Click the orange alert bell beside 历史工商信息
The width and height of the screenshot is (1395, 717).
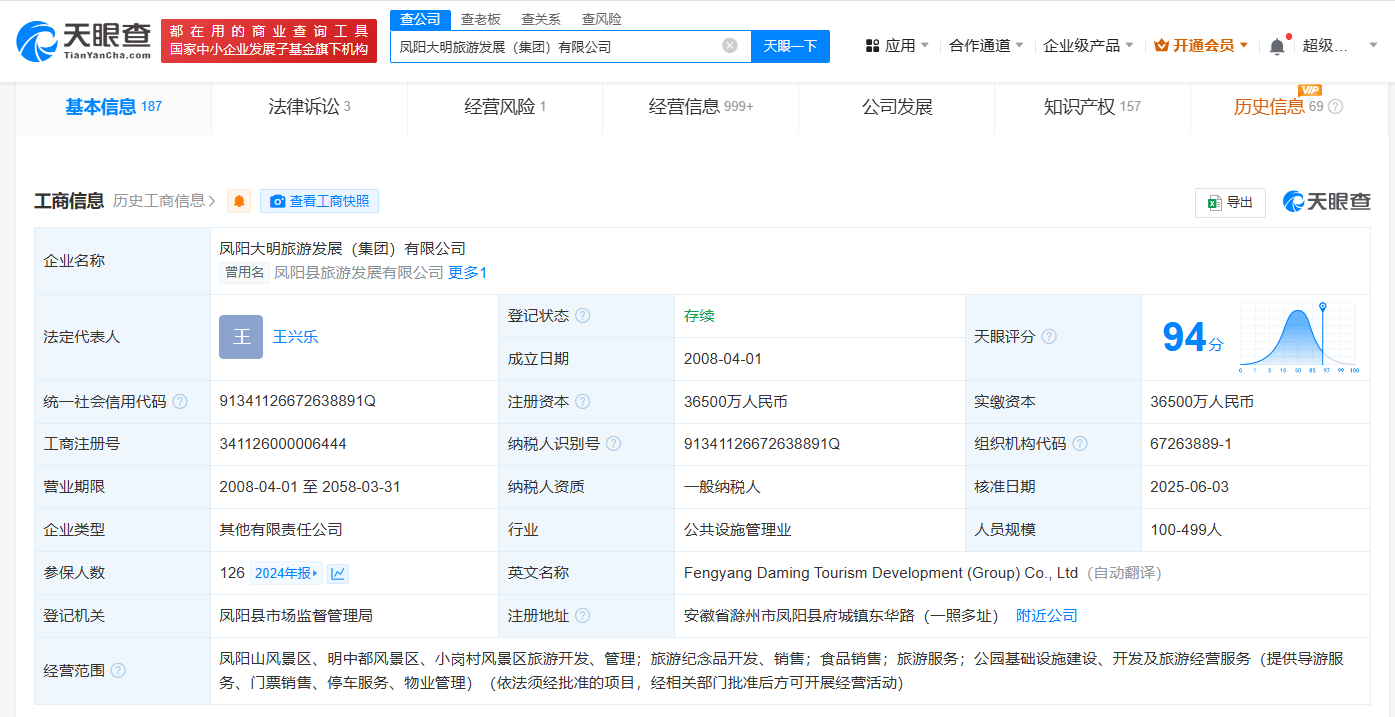click(x=239, y=201)
